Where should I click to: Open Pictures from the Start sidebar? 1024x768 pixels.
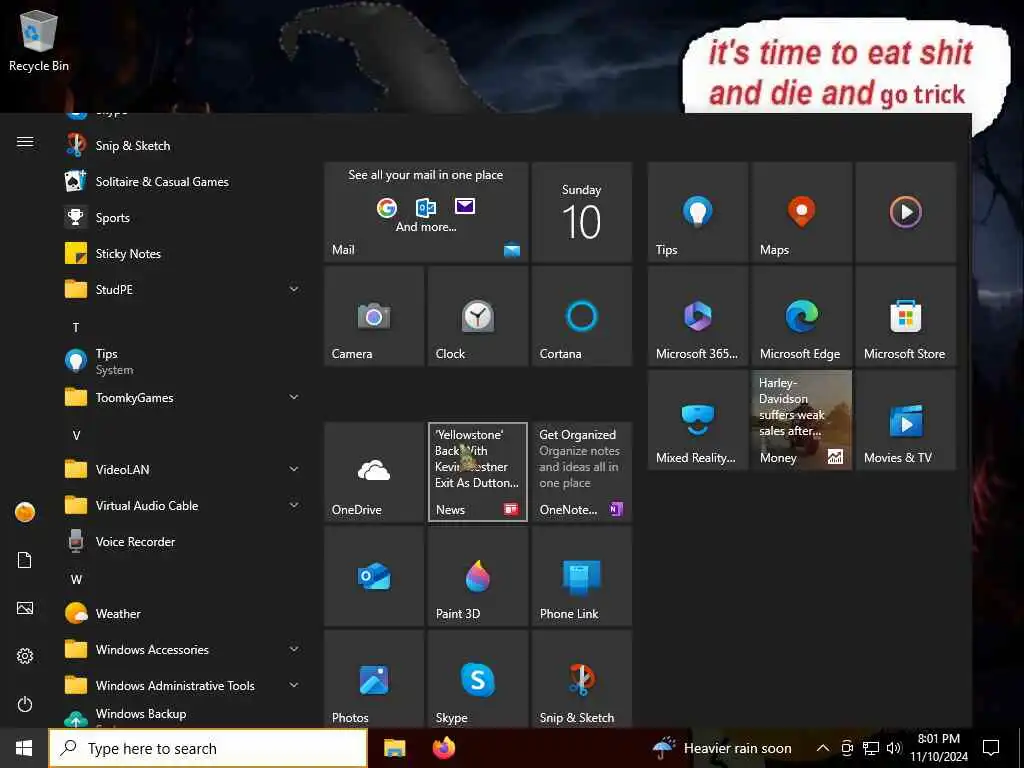25,608
